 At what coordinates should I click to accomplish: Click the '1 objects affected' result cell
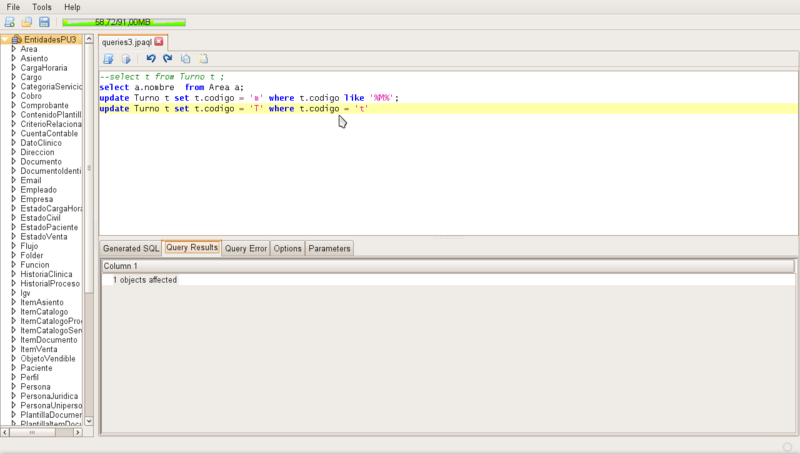click(x=145, y=280)
